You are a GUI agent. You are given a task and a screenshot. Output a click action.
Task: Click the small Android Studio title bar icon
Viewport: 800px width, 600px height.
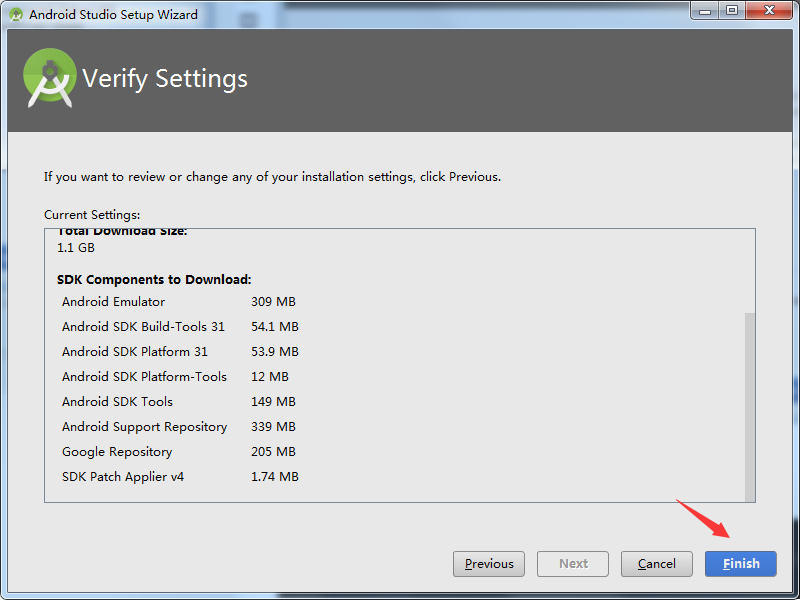(16, 14)
